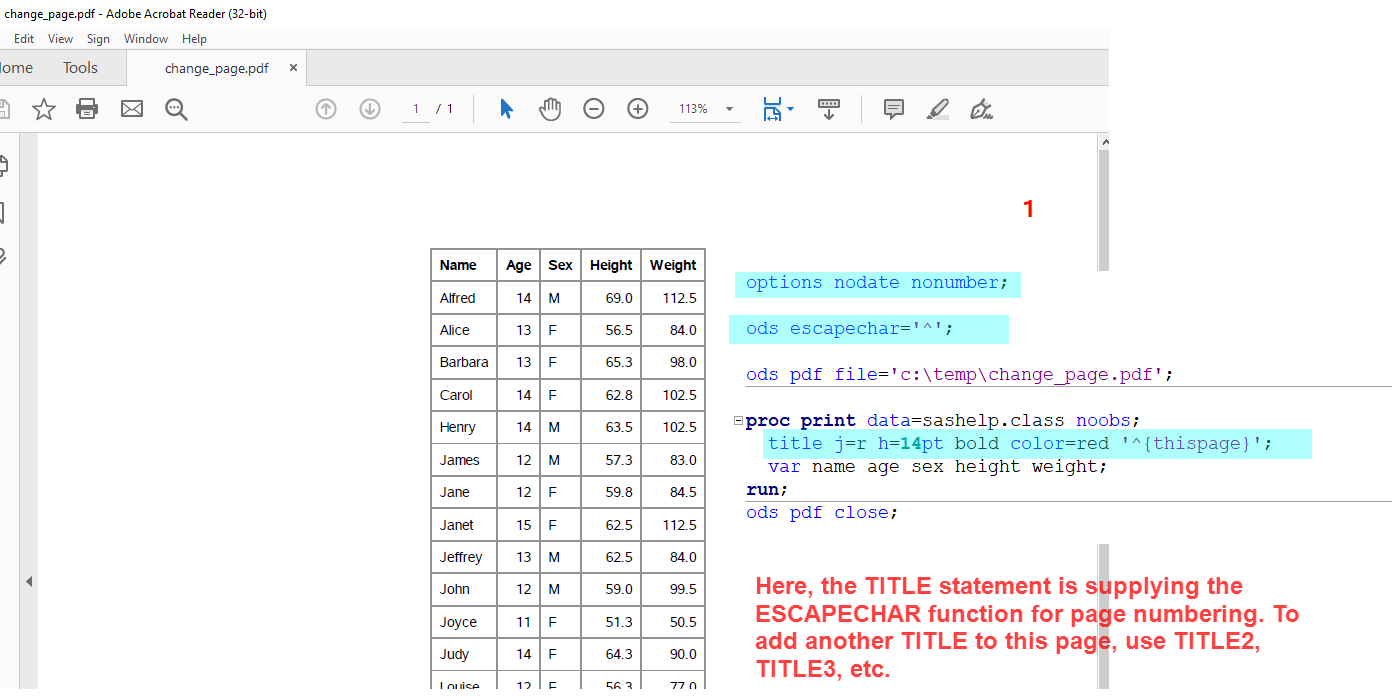1392x696 pixels.
Task: Click the star bookmark icon
Action: pyautogui.click(x=44, y=109)
